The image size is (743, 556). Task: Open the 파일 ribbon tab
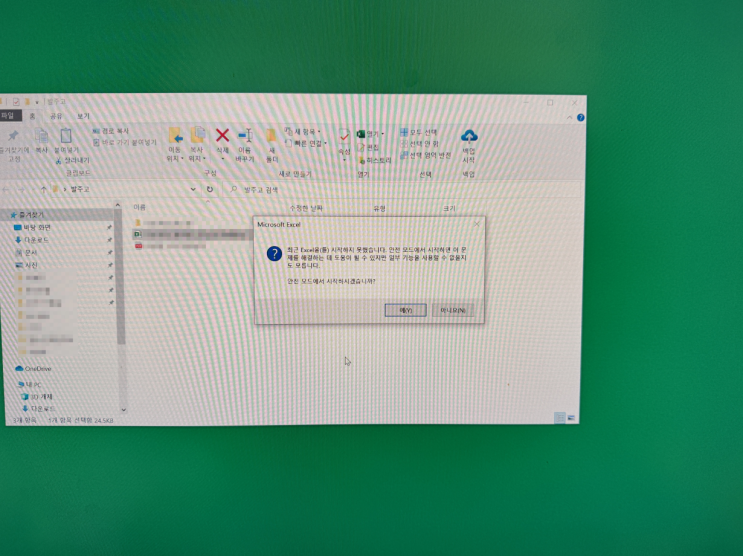(9, 116)
